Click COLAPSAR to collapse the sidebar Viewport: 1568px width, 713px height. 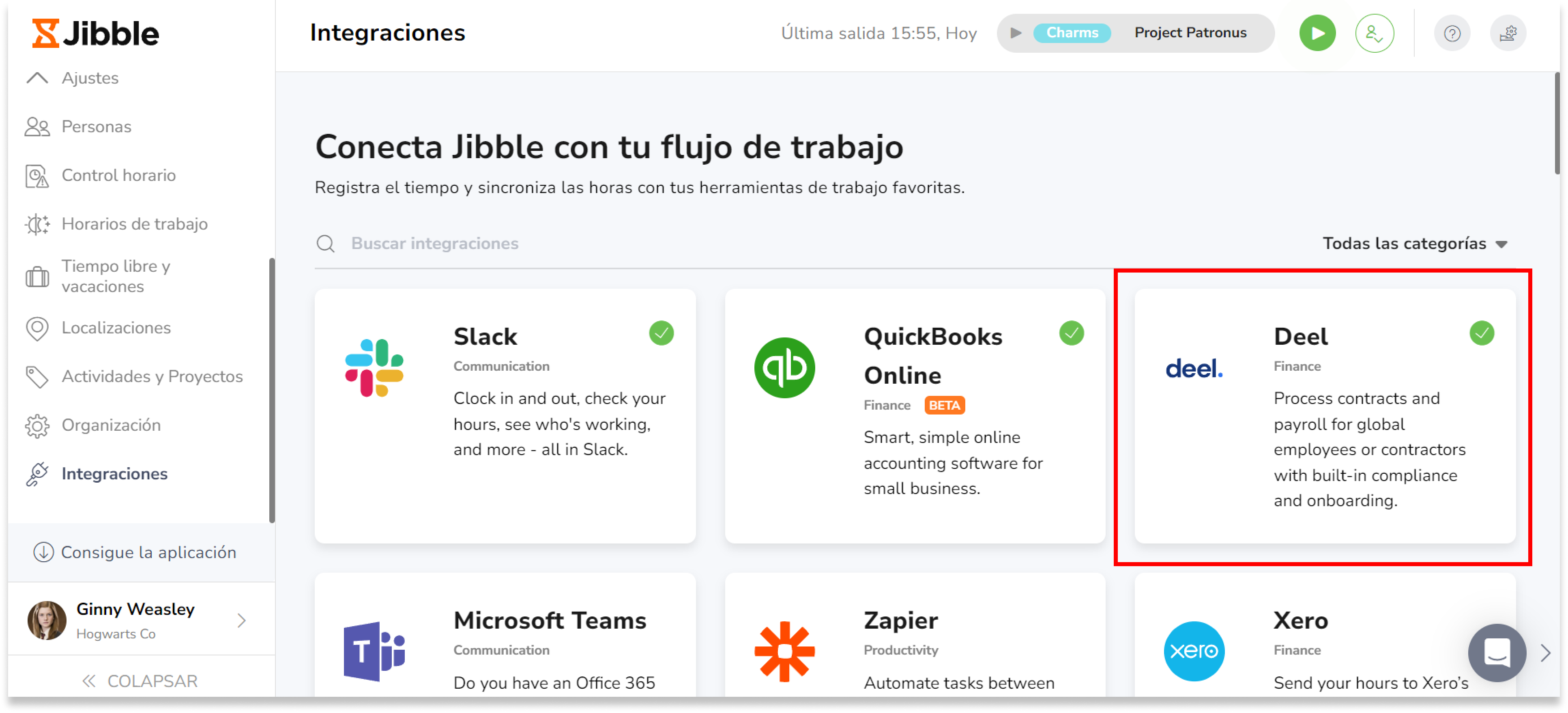[x=140, y=680]
